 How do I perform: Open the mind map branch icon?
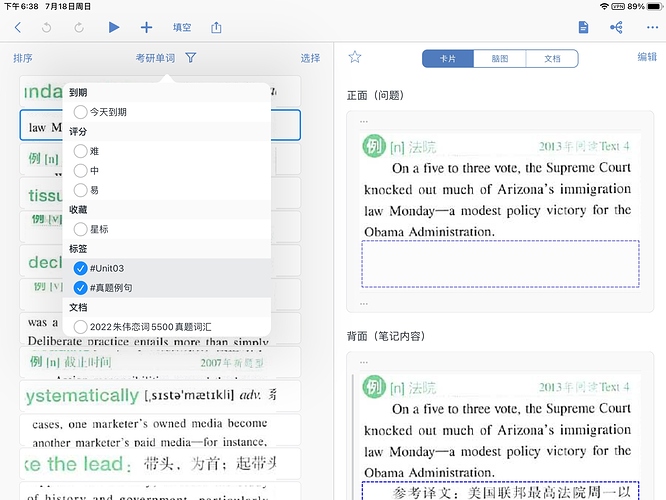pos(616,27)
